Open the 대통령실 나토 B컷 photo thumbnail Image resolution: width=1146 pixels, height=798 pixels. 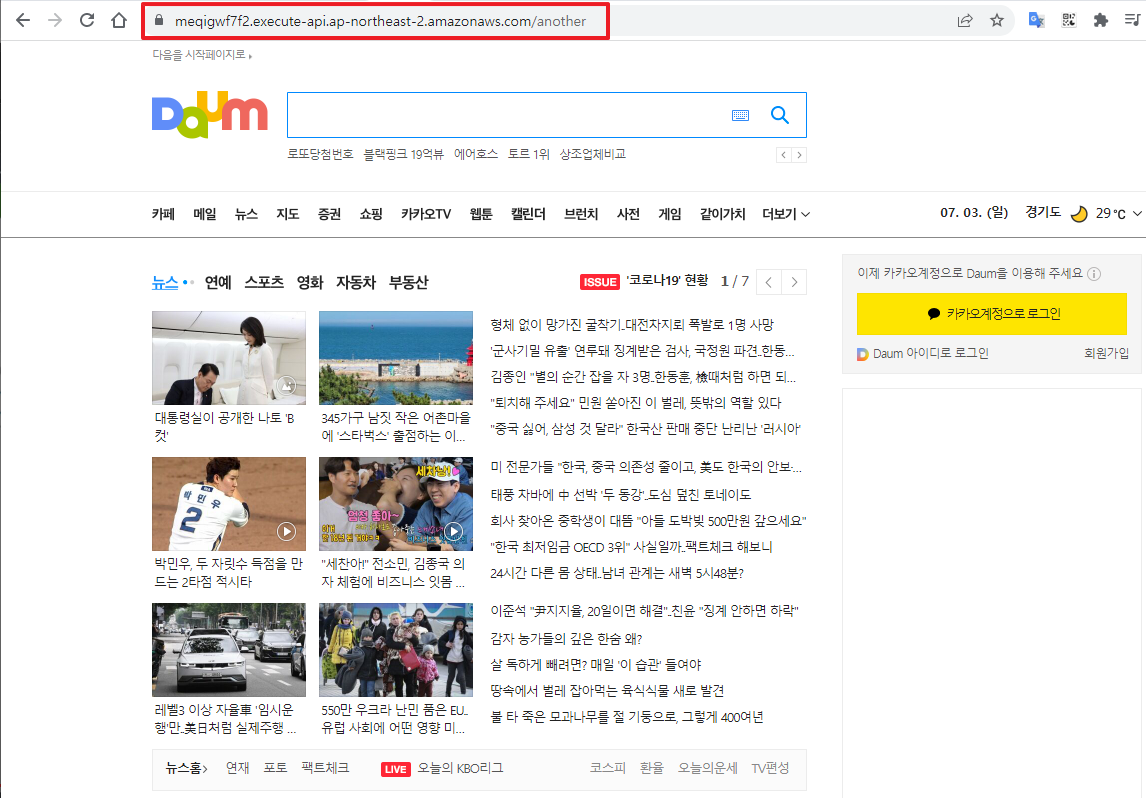(229, 357)
